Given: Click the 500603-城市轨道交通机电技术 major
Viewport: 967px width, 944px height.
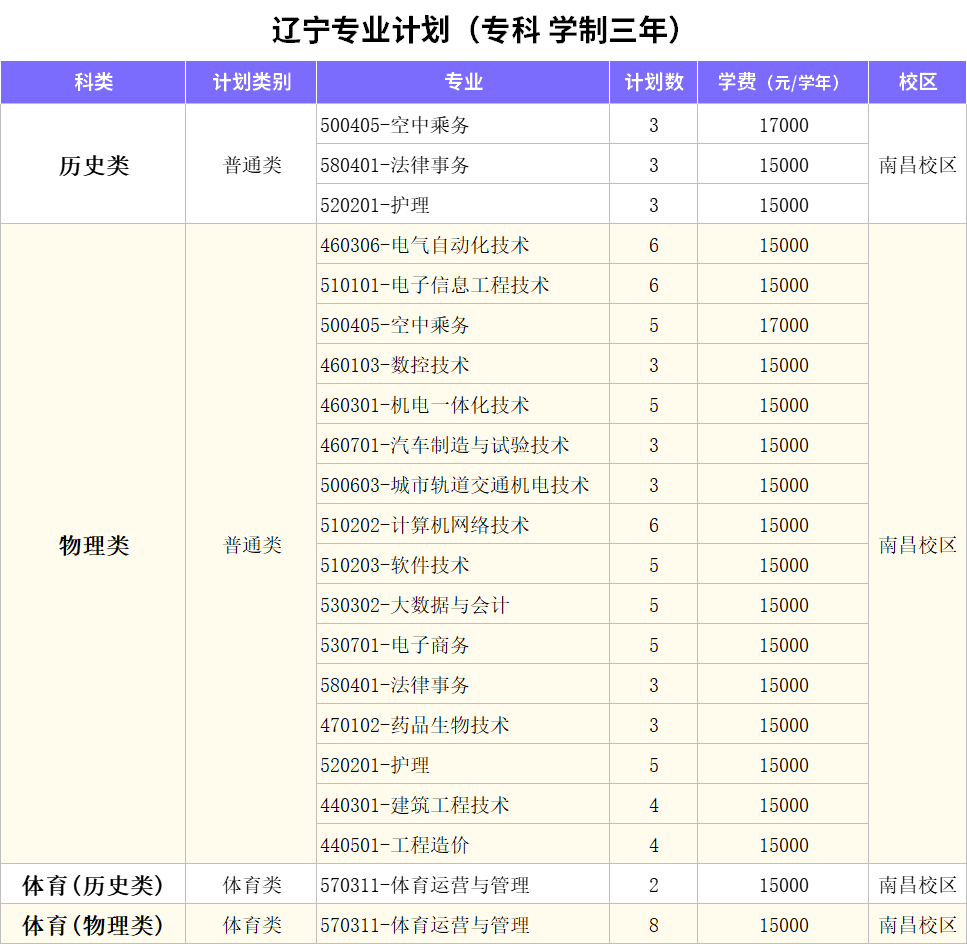Looking at the screenshot, I should [x=455, y=485].
